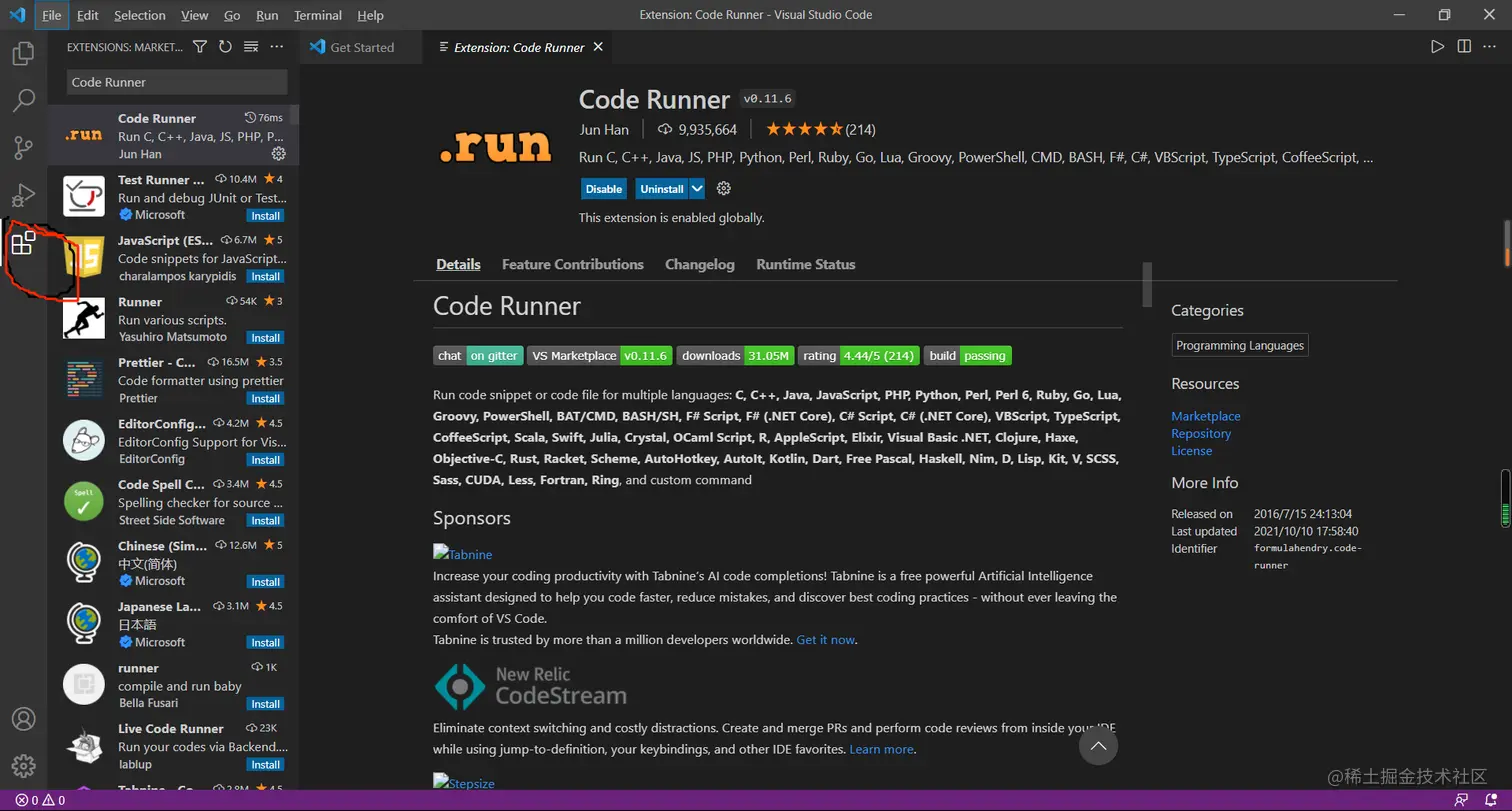Click the Run Code play icon

[x=1437, y=47]
